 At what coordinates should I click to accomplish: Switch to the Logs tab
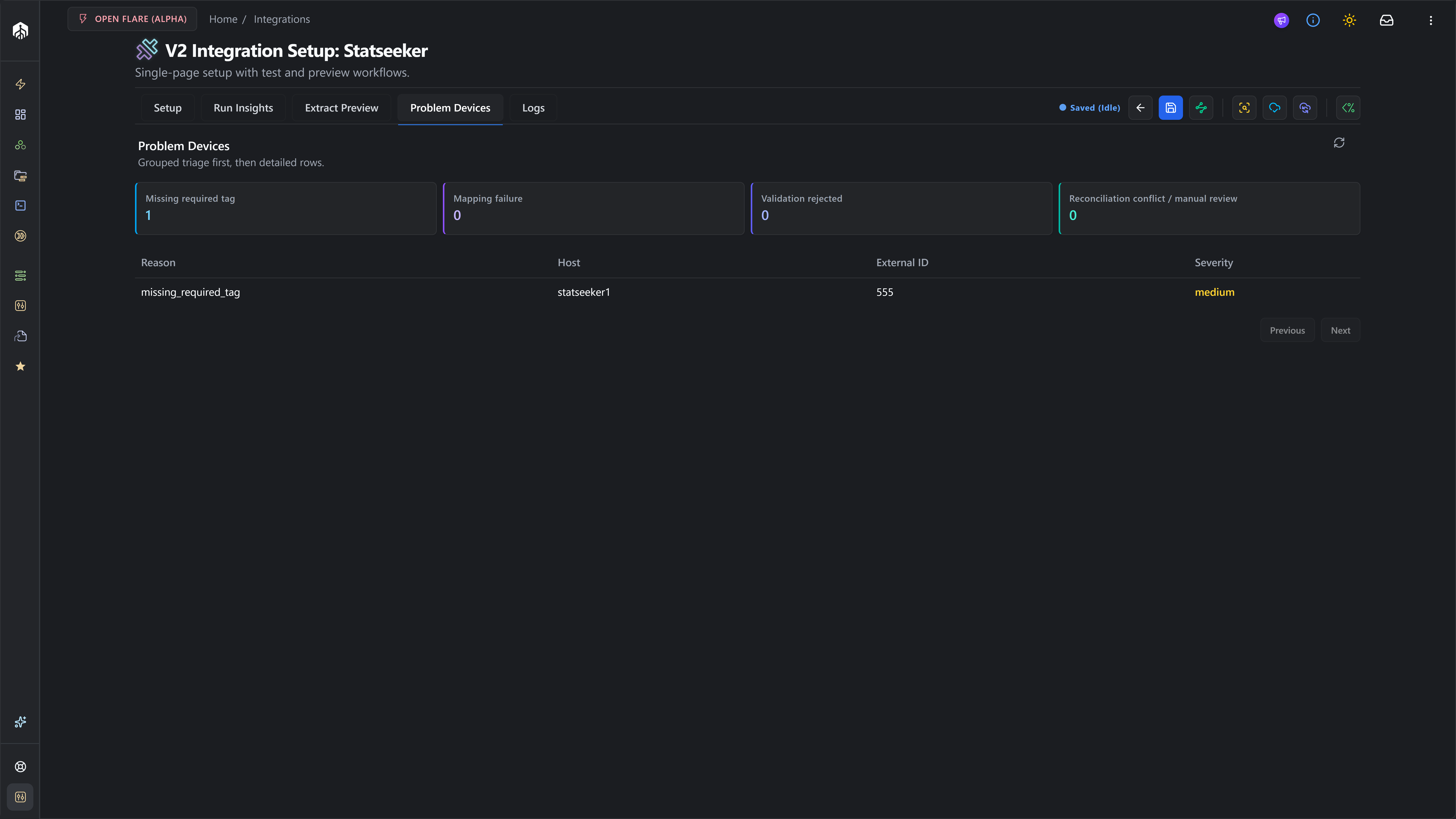point(533,107)
